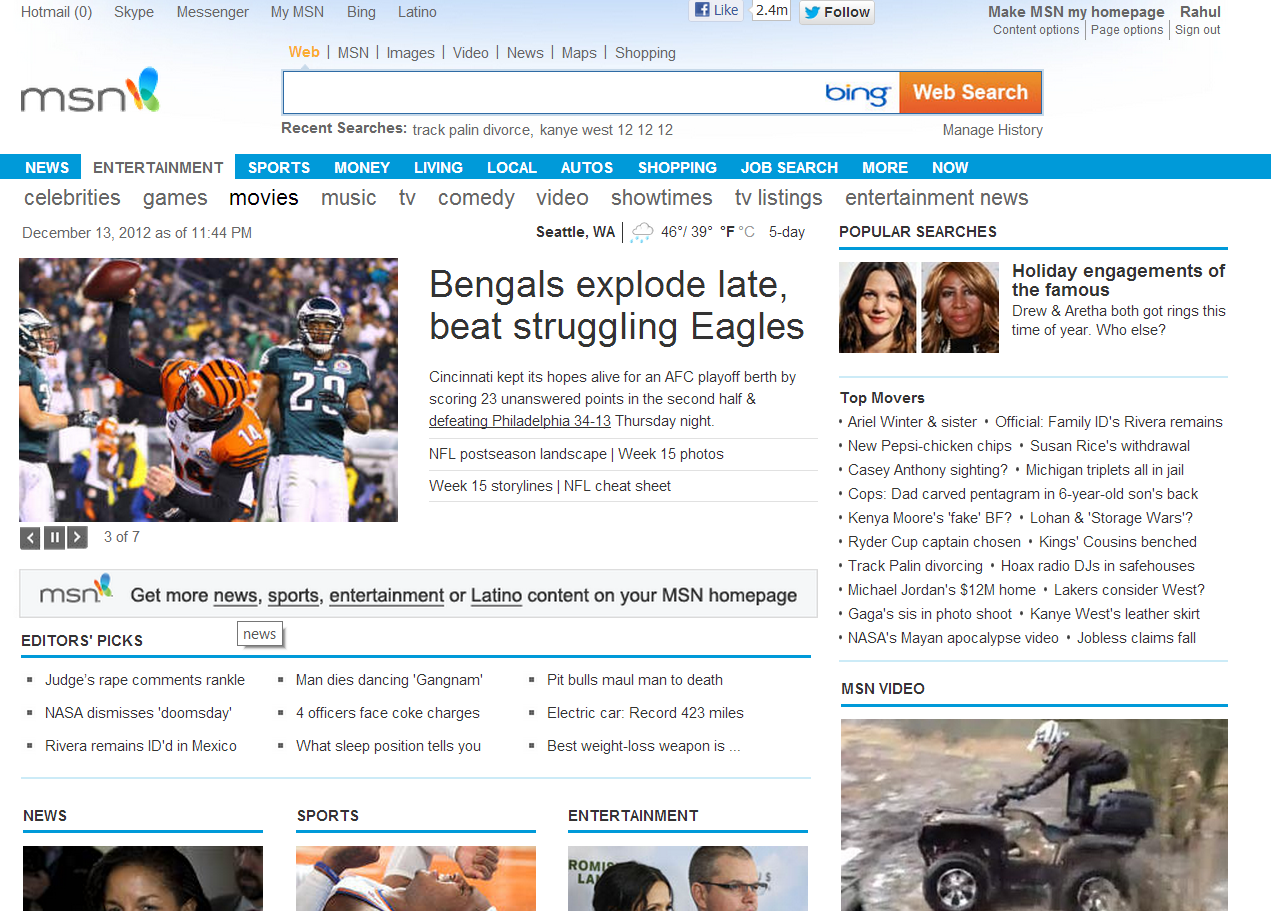
Task: Go to previous slideshow story
Action: point(31,538)
